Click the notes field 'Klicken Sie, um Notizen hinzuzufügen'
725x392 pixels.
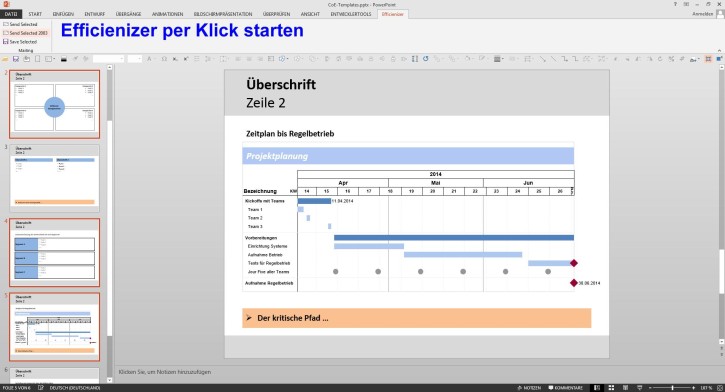(x=165, y=372)
